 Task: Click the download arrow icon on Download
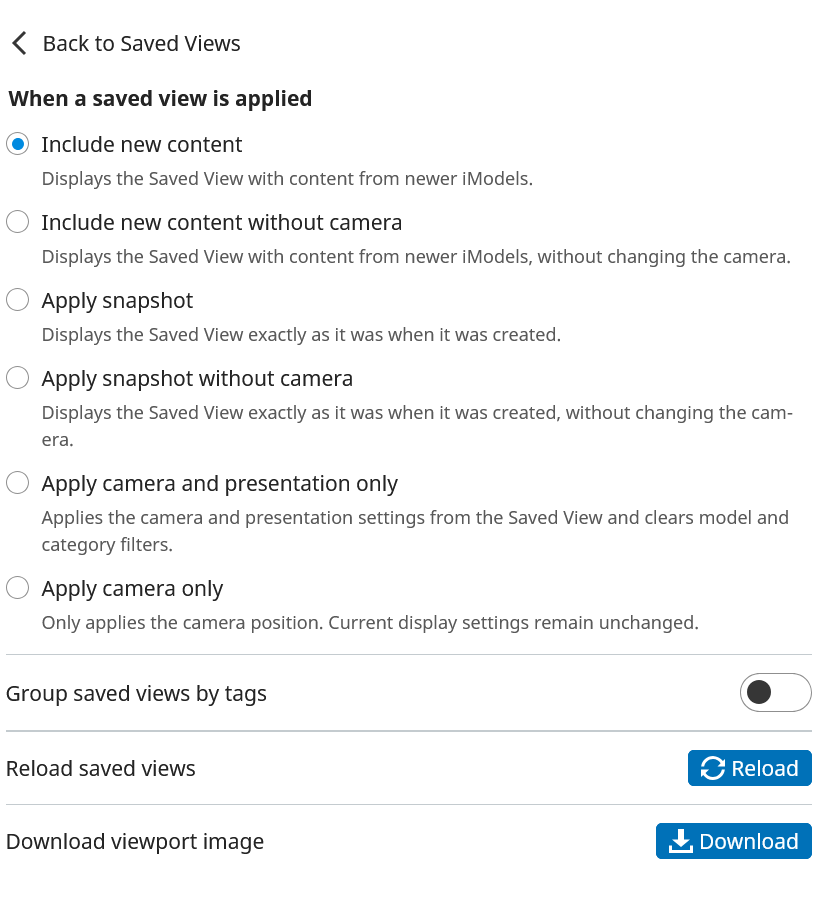pos(680,841)
